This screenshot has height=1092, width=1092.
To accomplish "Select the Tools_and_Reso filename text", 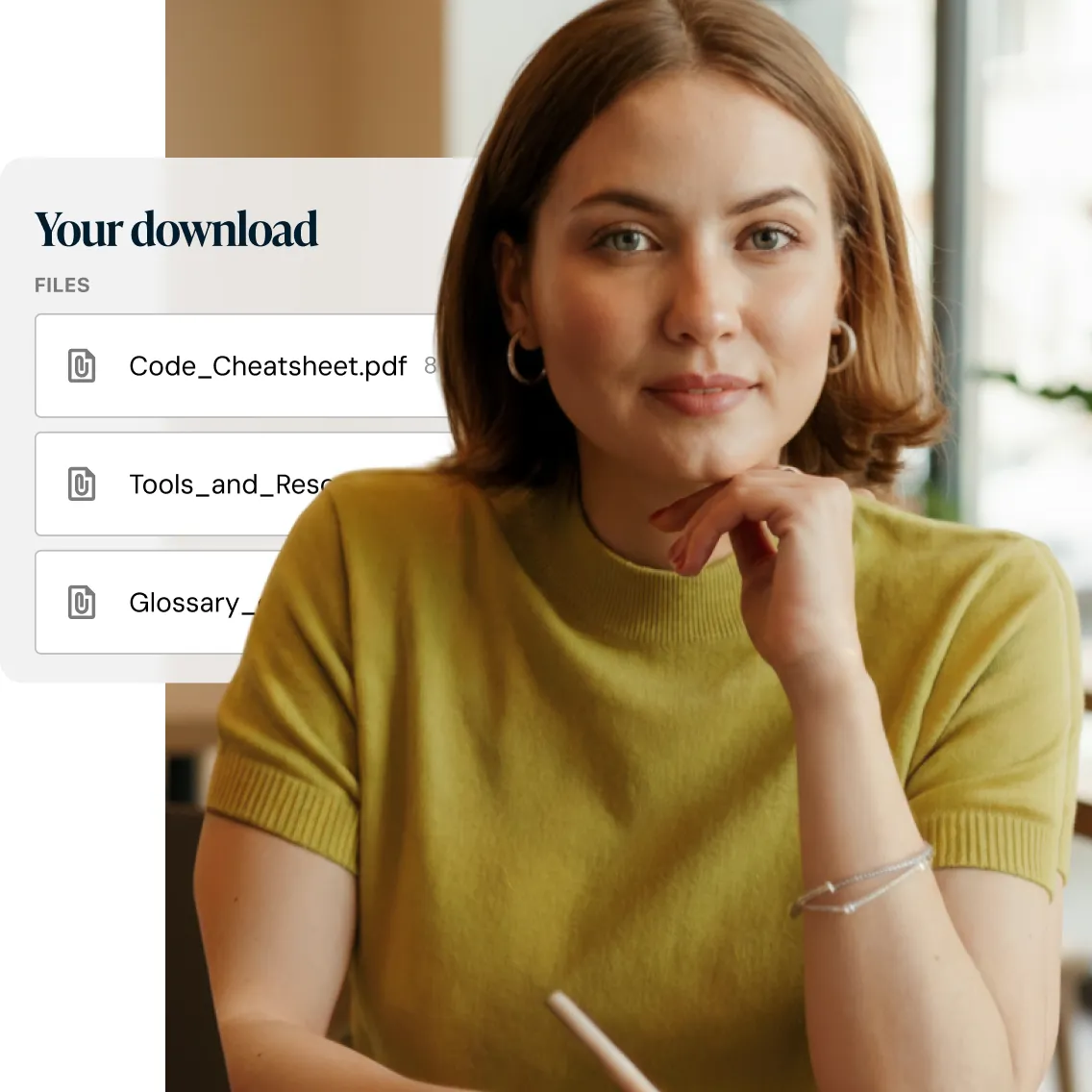I will (230, 484).
